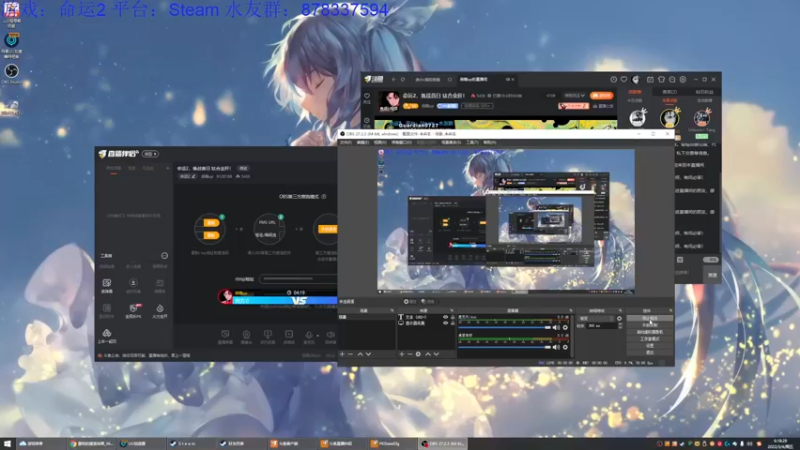Open orientation dropdown beside Huya tool logo

tap(151, 154)
